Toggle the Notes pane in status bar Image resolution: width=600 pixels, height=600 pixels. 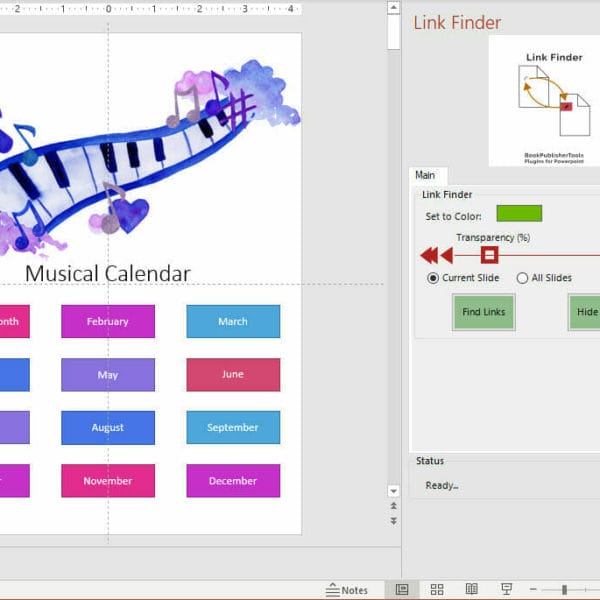(x=347, y=590)
